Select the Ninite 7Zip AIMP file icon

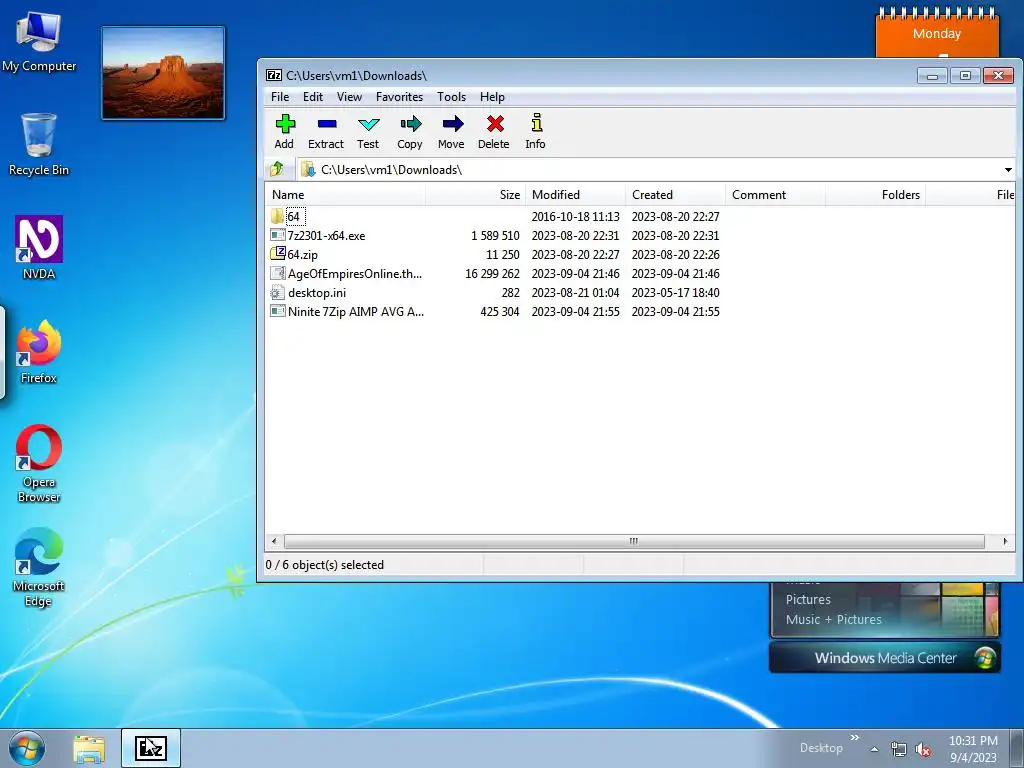(278, 312)
